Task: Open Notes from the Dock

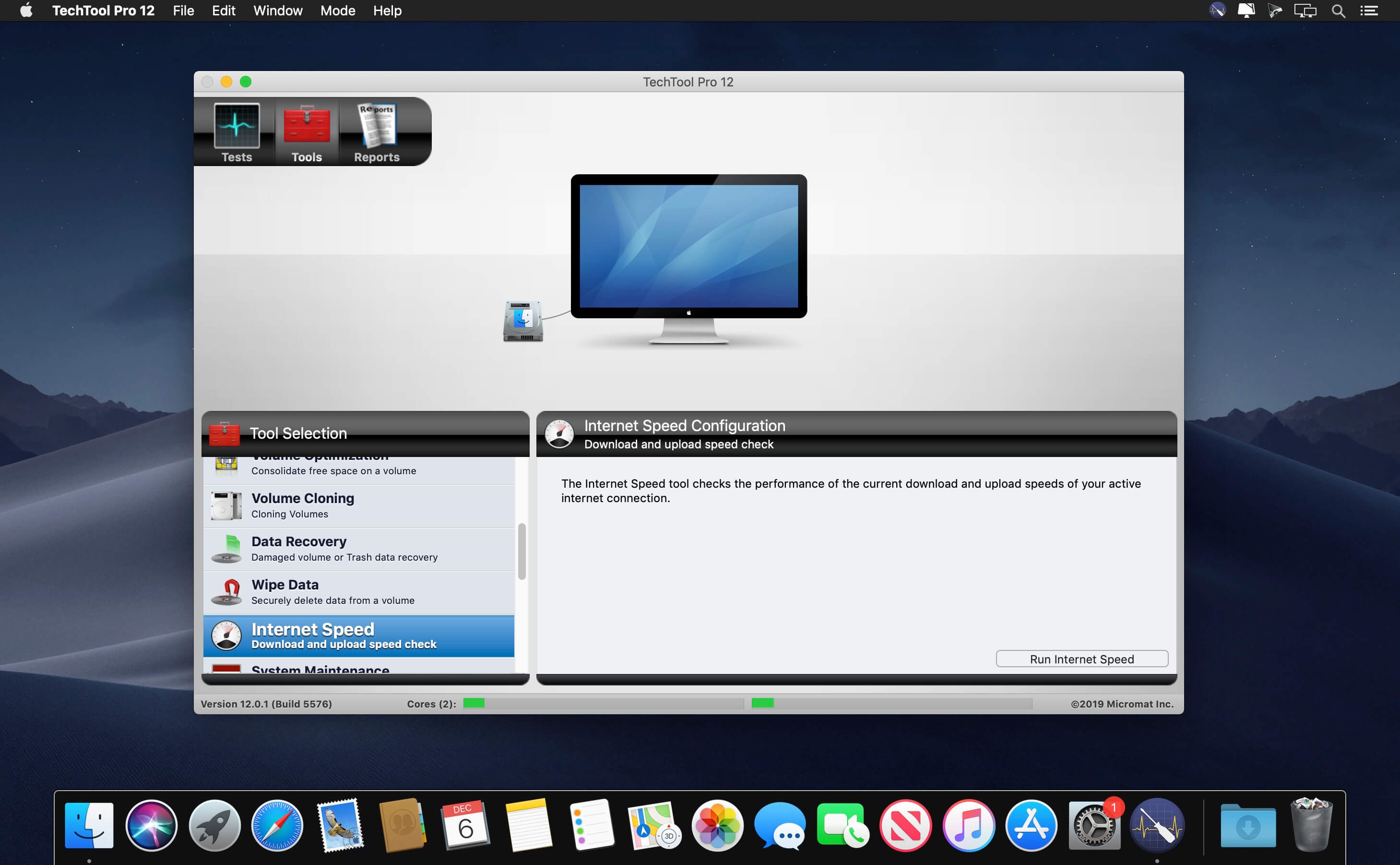Action: click(529, 825)
